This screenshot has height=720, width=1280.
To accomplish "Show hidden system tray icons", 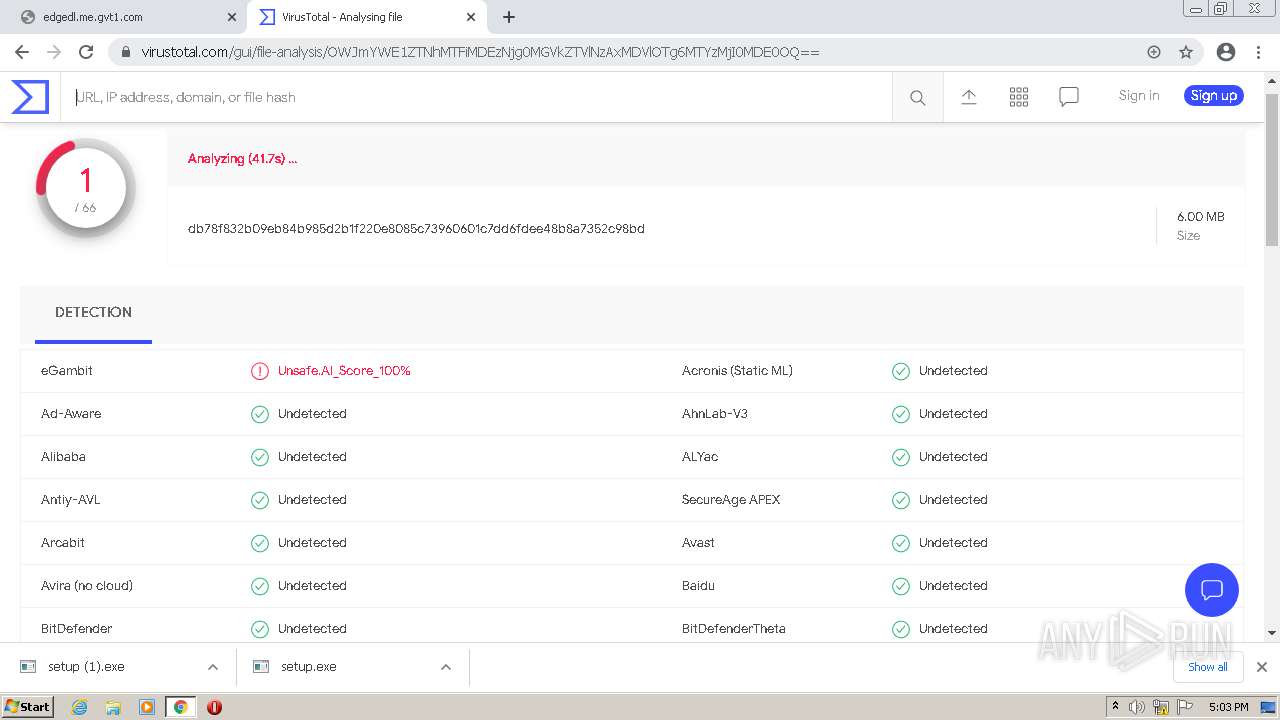I will click(x=1115, y=707).
